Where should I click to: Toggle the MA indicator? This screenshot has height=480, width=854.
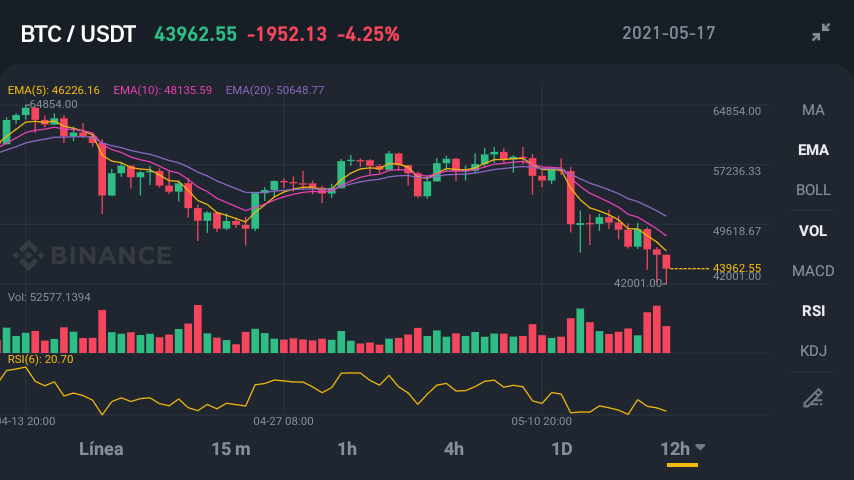click(813, 110)
